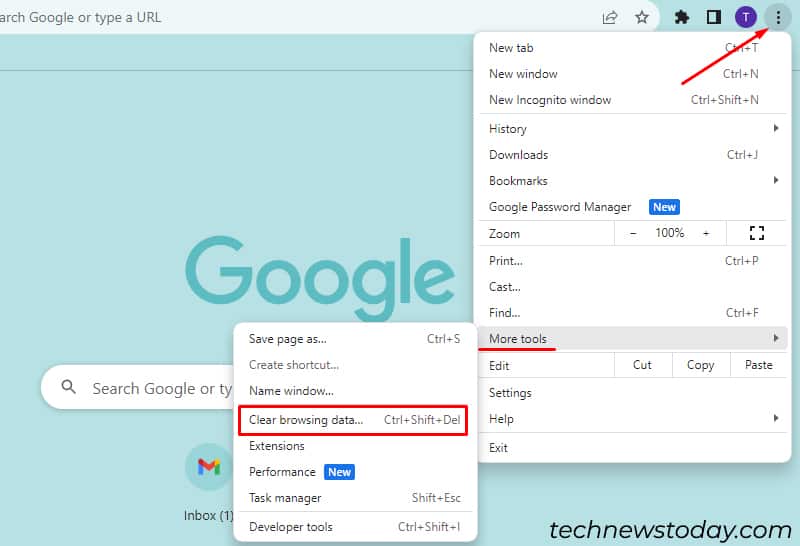Screen dimensions: 800x546
Task: Choose New window
Action: click(633, 74)
